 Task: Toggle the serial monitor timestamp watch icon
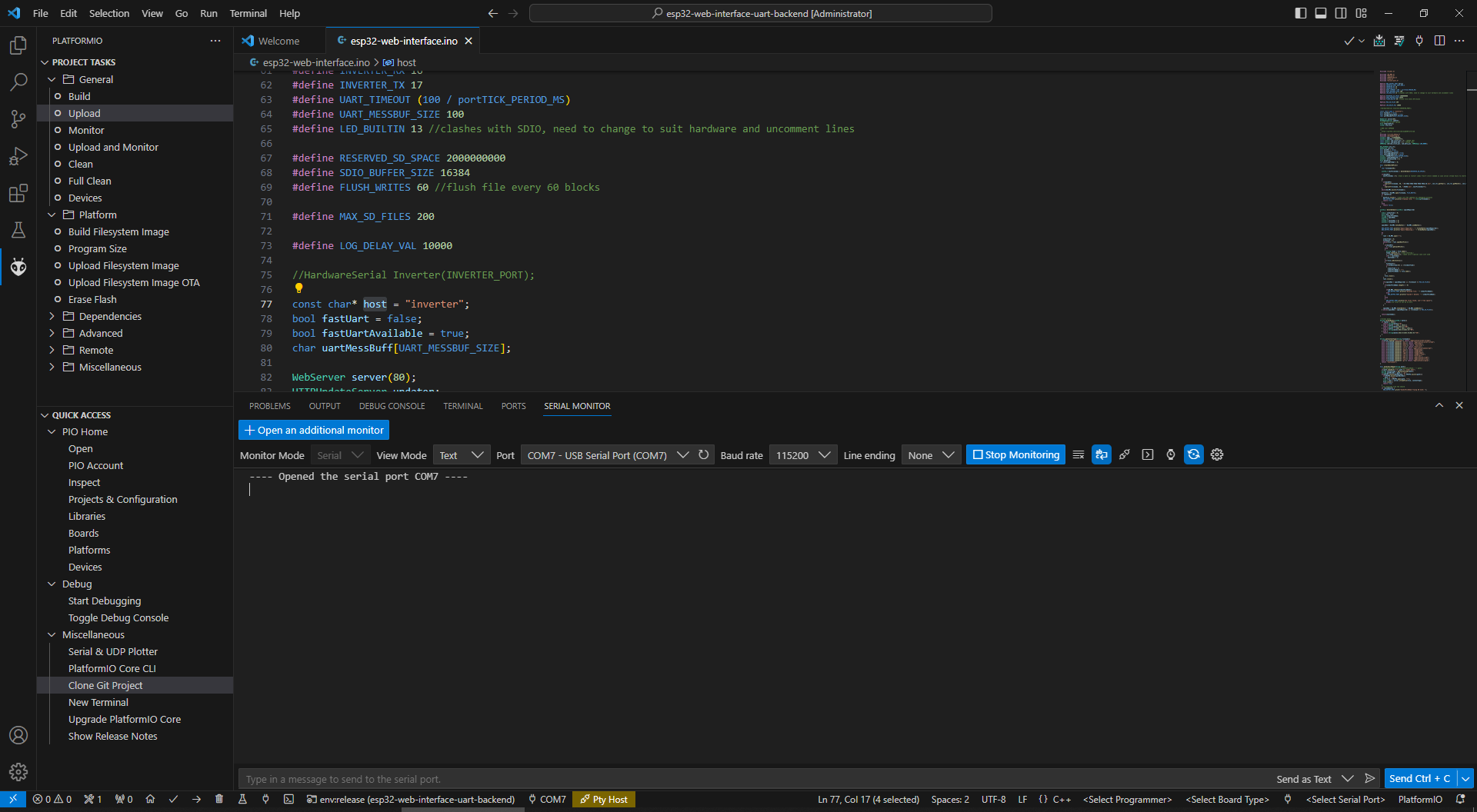1171,455
